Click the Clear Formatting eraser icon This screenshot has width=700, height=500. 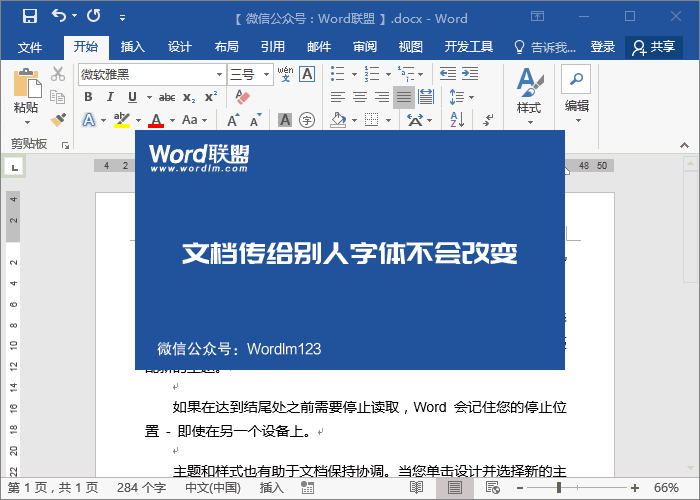pos(242,97)
